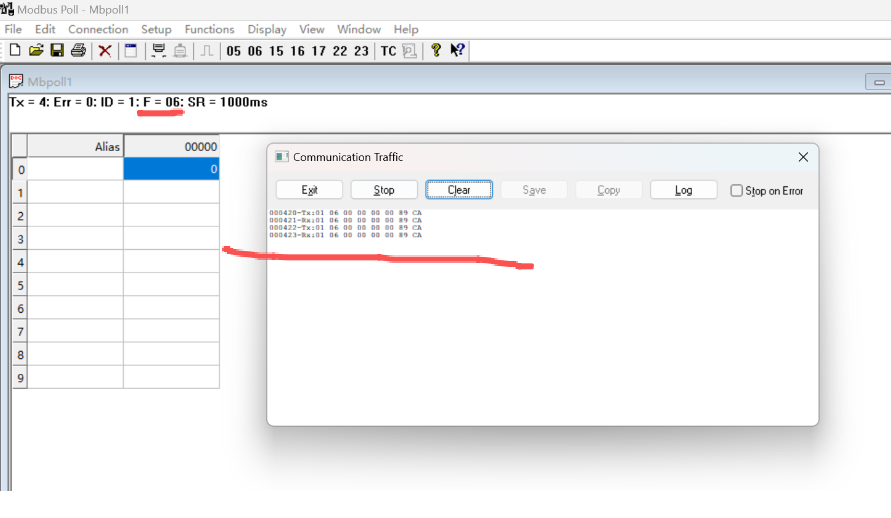Click the yellow Help question mark icon
Screen dimensions: 891x518
click(436, 50)
